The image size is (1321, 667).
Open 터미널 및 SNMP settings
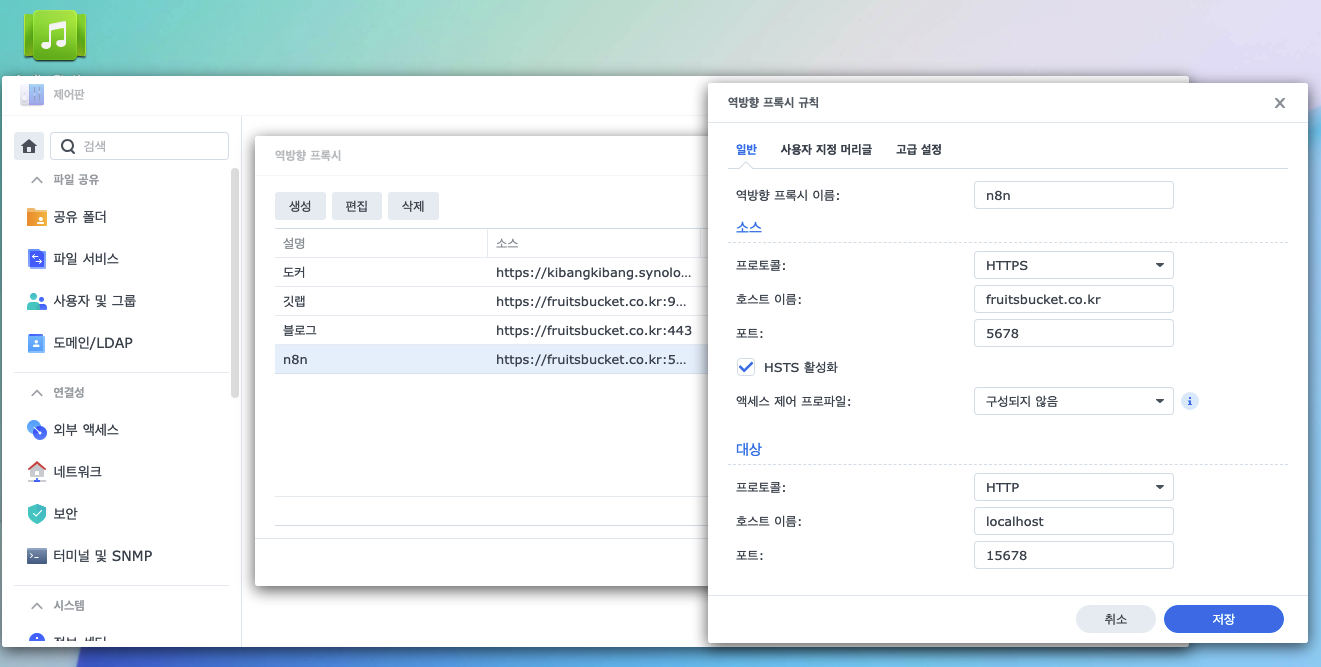point(102,556)
